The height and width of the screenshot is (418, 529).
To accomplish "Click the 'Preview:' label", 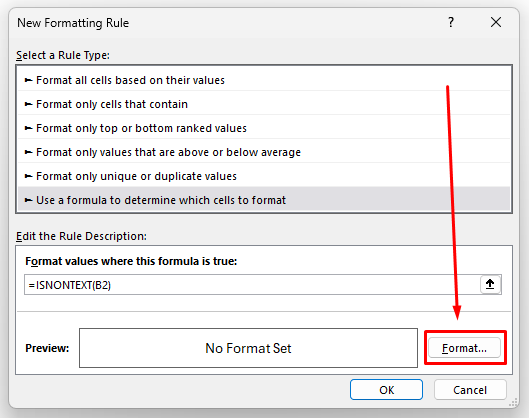I will (x=47, y=348).
